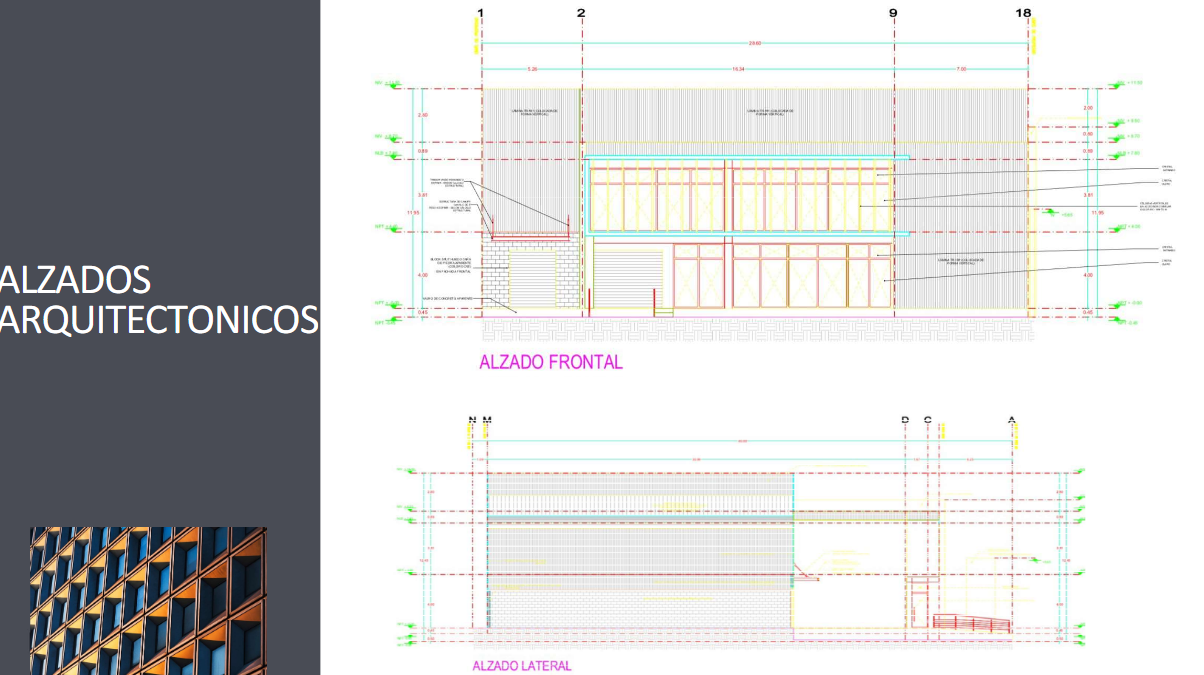Click lateral axis marker D
The height and width of the screenshot is (675, 1204).
coord(905,420)
